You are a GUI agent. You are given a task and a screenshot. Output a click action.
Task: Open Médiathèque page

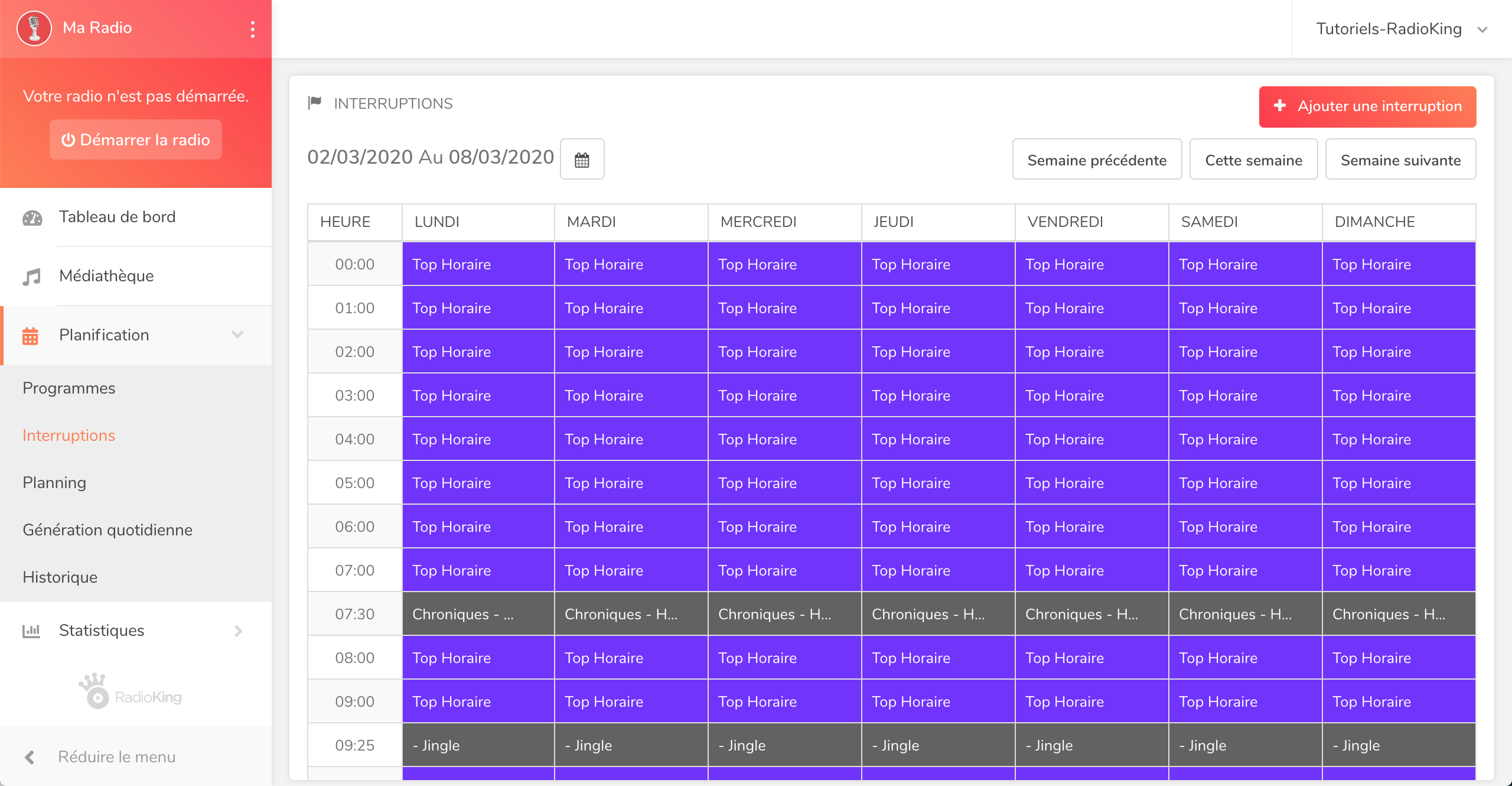136,276
